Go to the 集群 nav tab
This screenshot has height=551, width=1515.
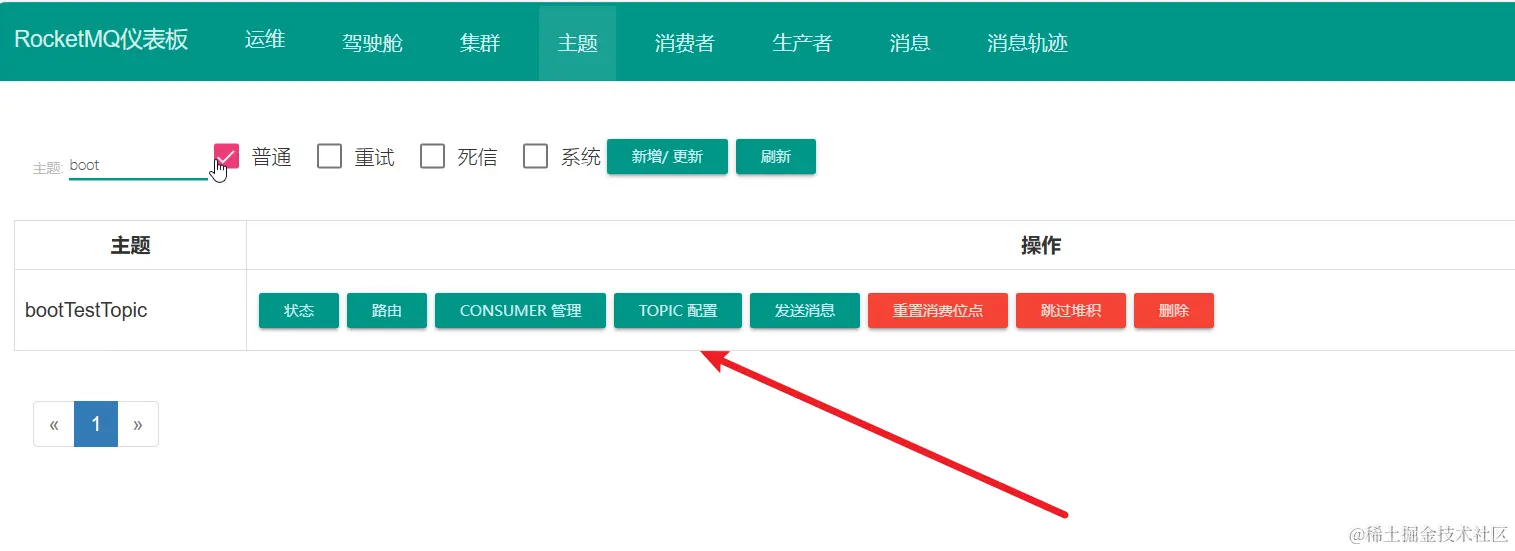click(x=480, y=43)
